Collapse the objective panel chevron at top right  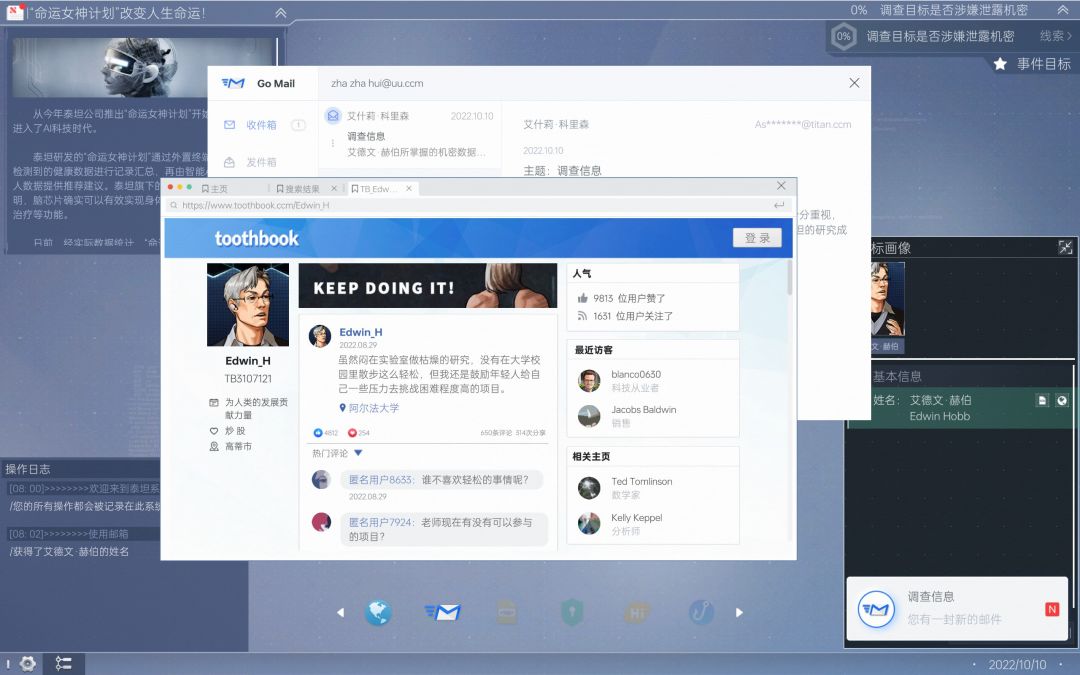1063,10
